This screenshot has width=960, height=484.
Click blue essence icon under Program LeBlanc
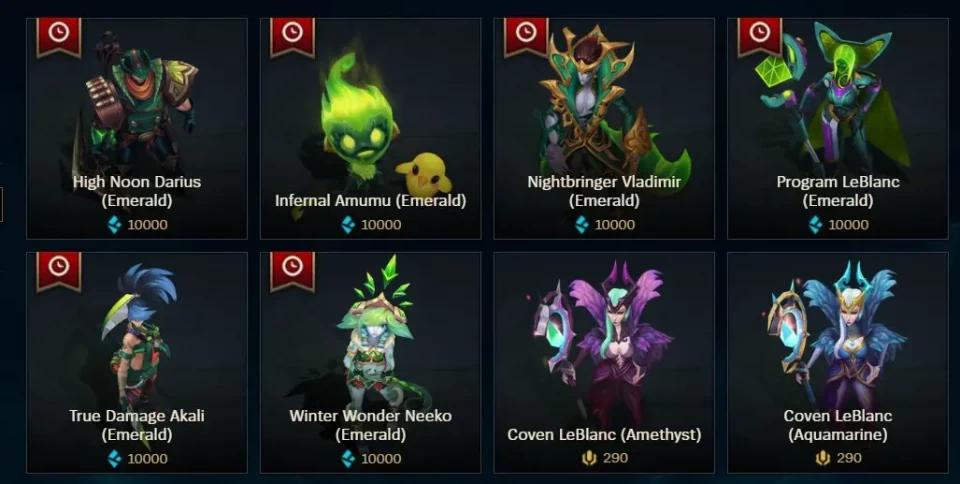click(x=815, y=225)
